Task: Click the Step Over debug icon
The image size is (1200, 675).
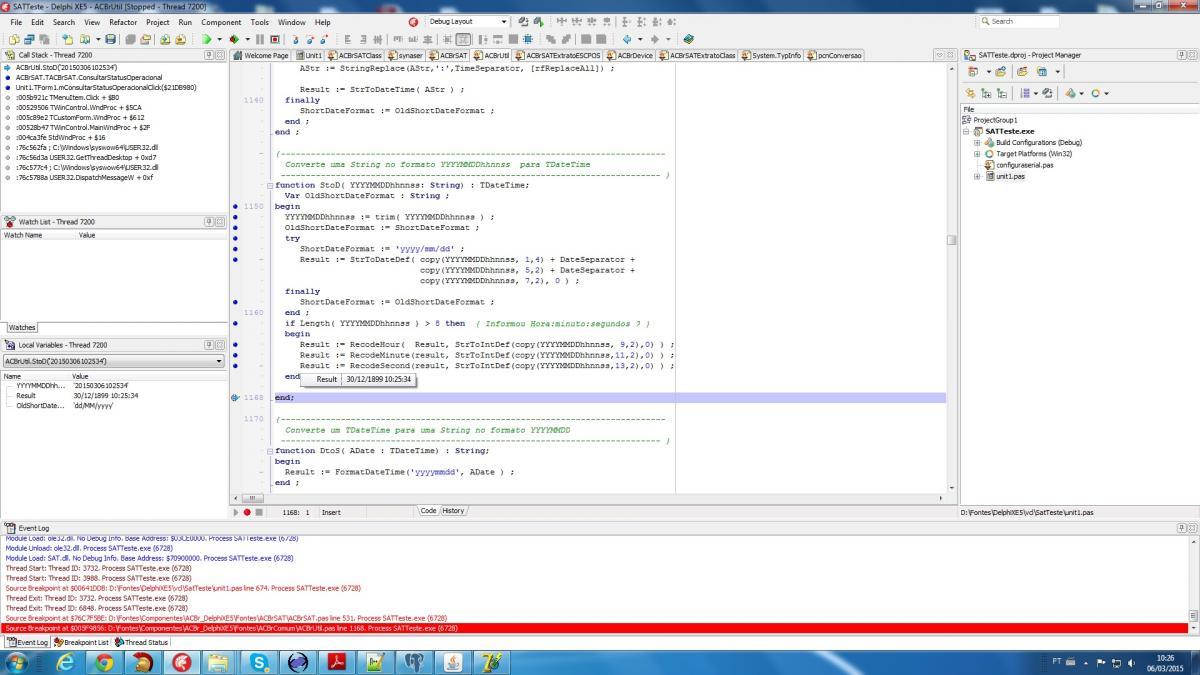Action: 310,39
